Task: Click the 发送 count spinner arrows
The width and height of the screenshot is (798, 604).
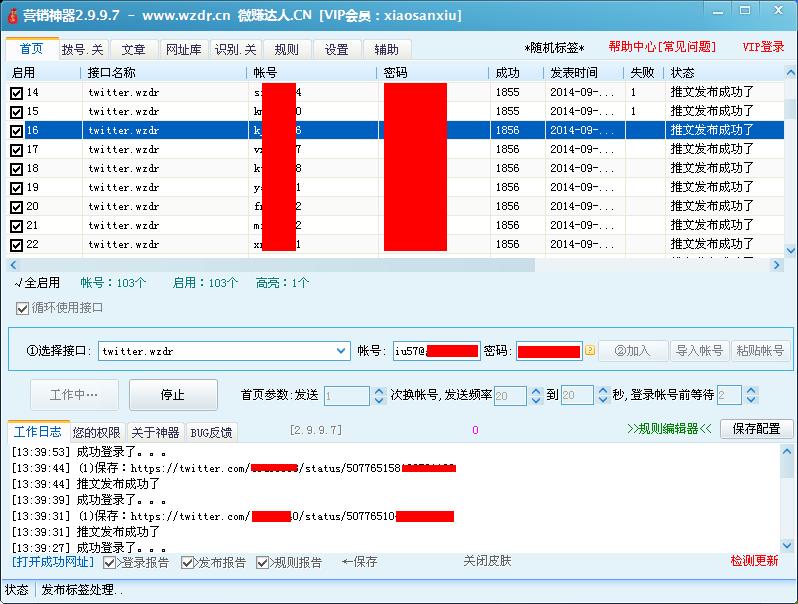Action: pos(379,396)
